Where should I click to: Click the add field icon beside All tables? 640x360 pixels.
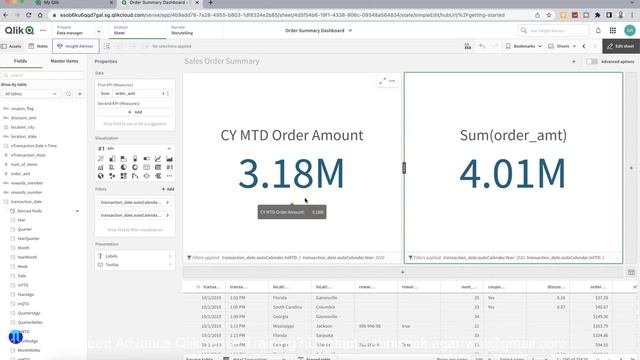(80, 94)
